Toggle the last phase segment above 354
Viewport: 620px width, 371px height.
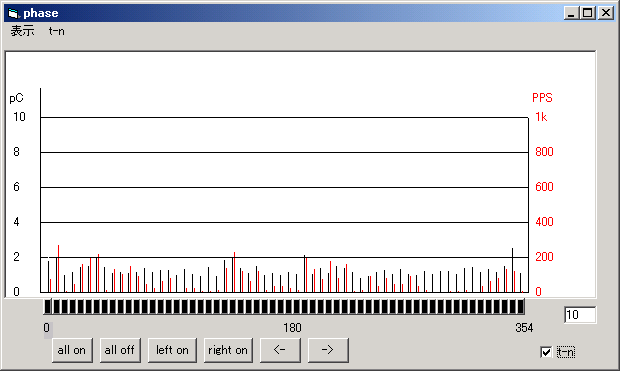(520, 307)
